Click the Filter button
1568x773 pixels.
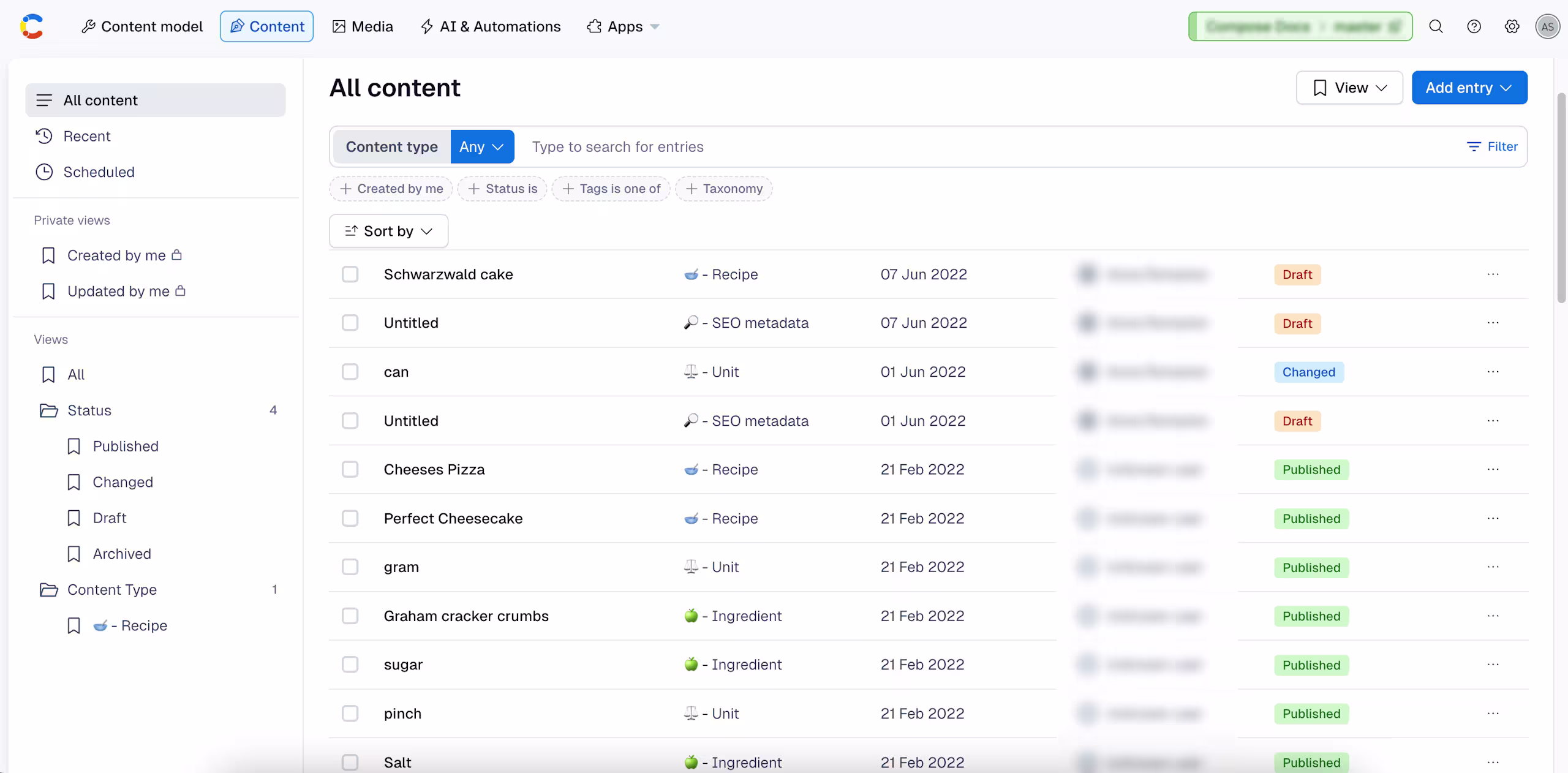pos(1492,146)
